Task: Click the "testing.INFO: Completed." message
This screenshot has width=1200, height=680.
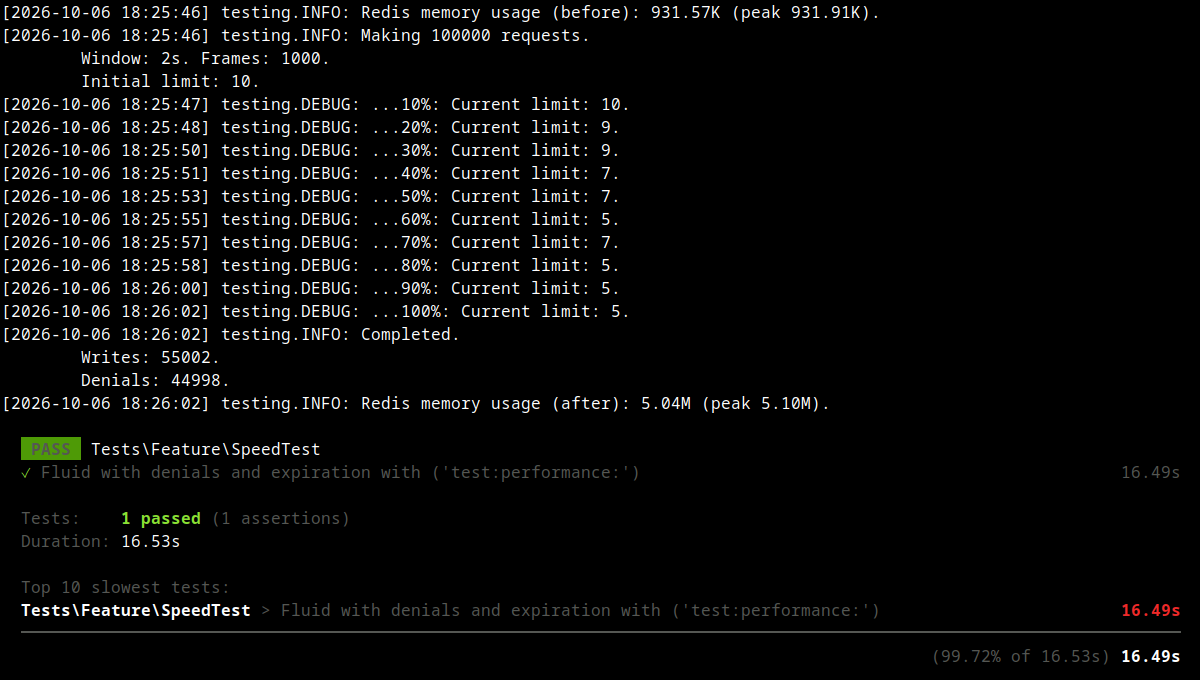Action: (x=340, y=335)
